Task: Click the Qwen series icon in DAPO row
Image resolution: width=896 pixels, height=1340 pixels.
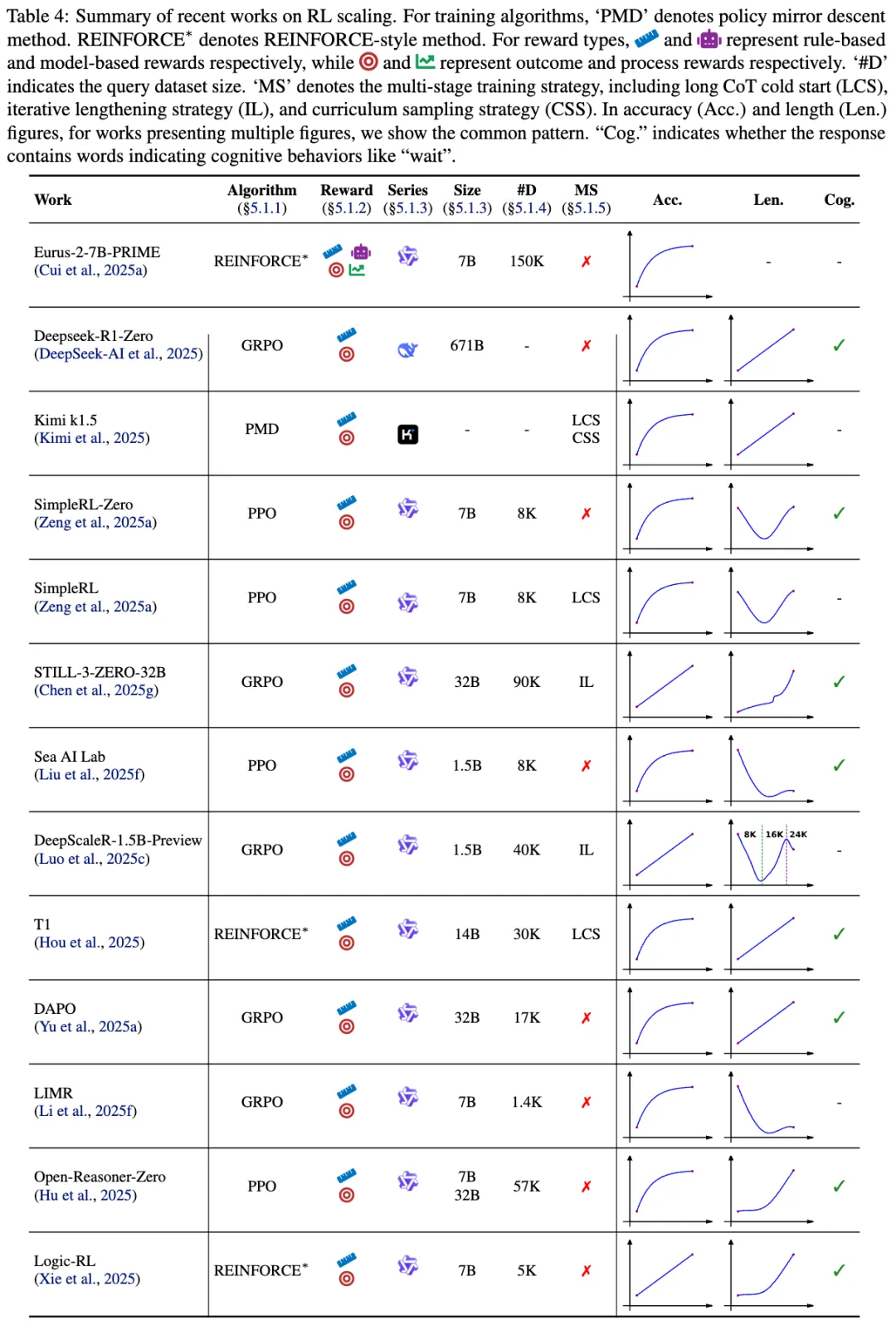Action: point(407,1013)
